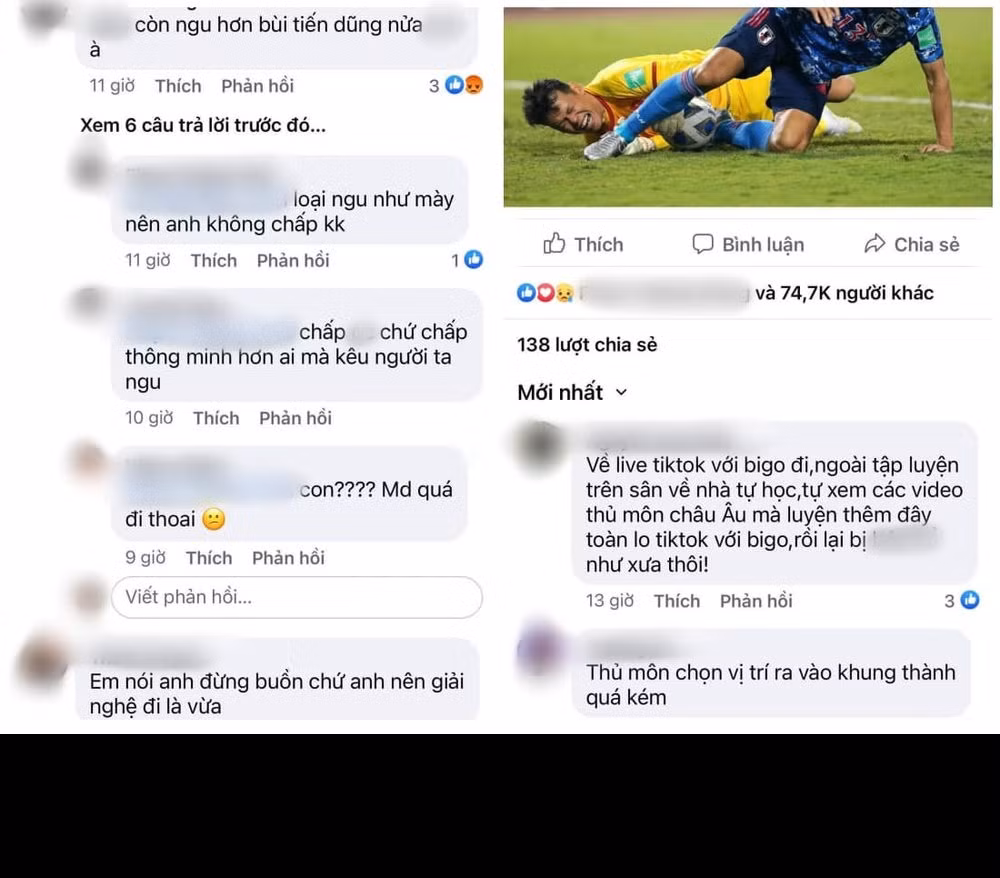Click the 'và 74,7K người khác' text
1000x878 pixels.
(844, 293)
